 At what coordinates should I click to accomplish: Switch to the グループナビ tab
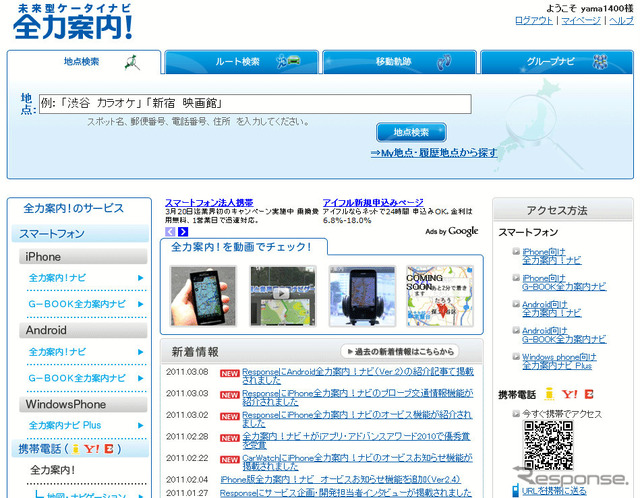pos(557,62)
